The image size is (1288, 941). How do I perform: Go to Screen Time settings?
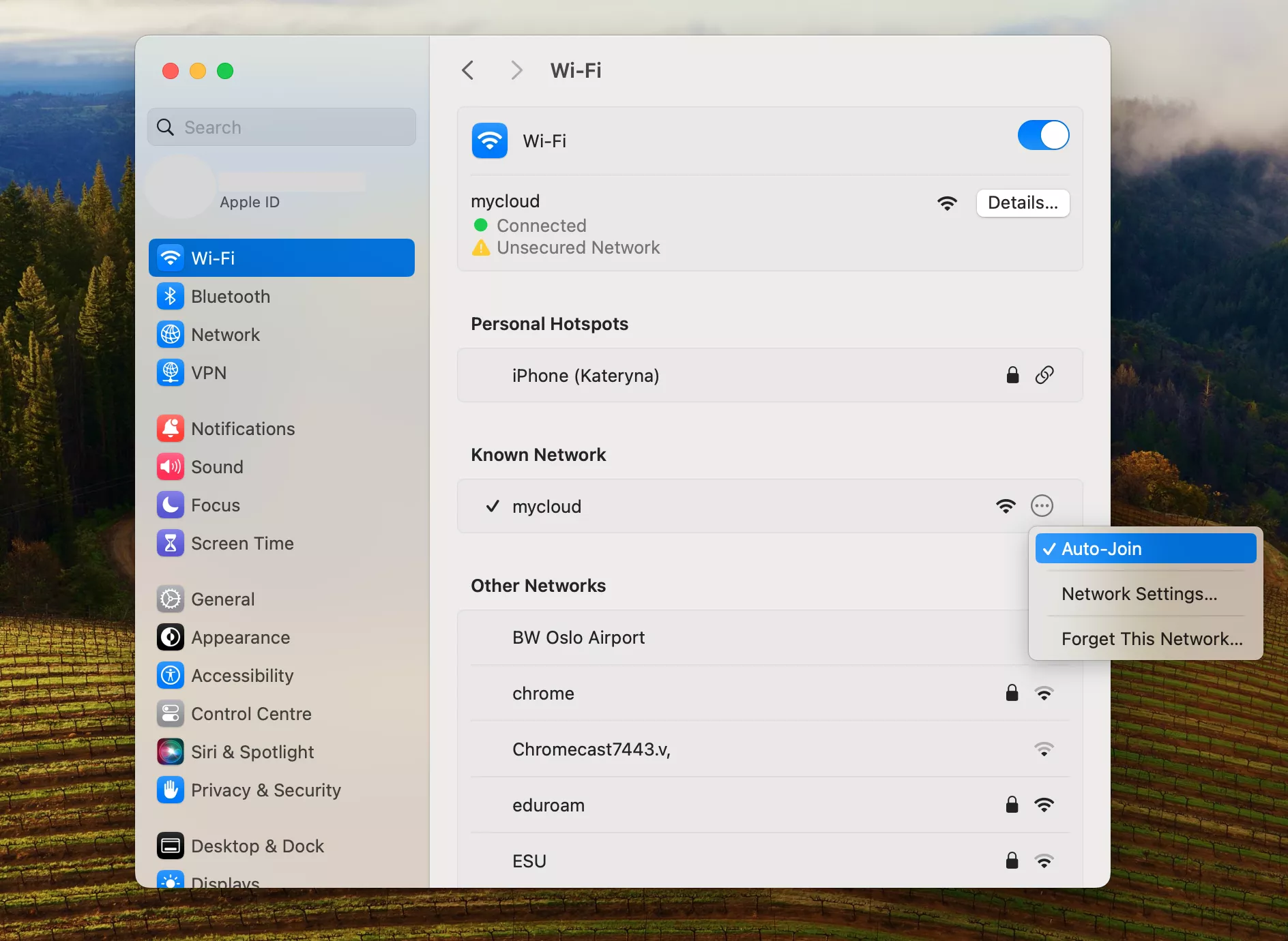click(241, 543)
